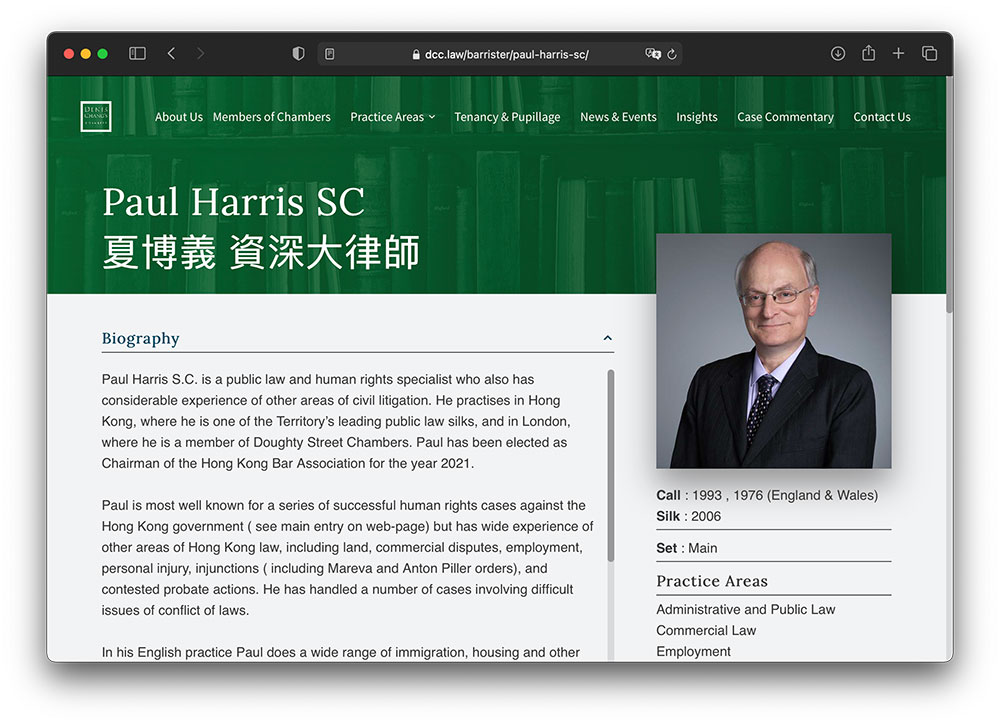Click the translate page icon
The image size is (1000, 724).
pyautogui.click(x=653, y=54)
